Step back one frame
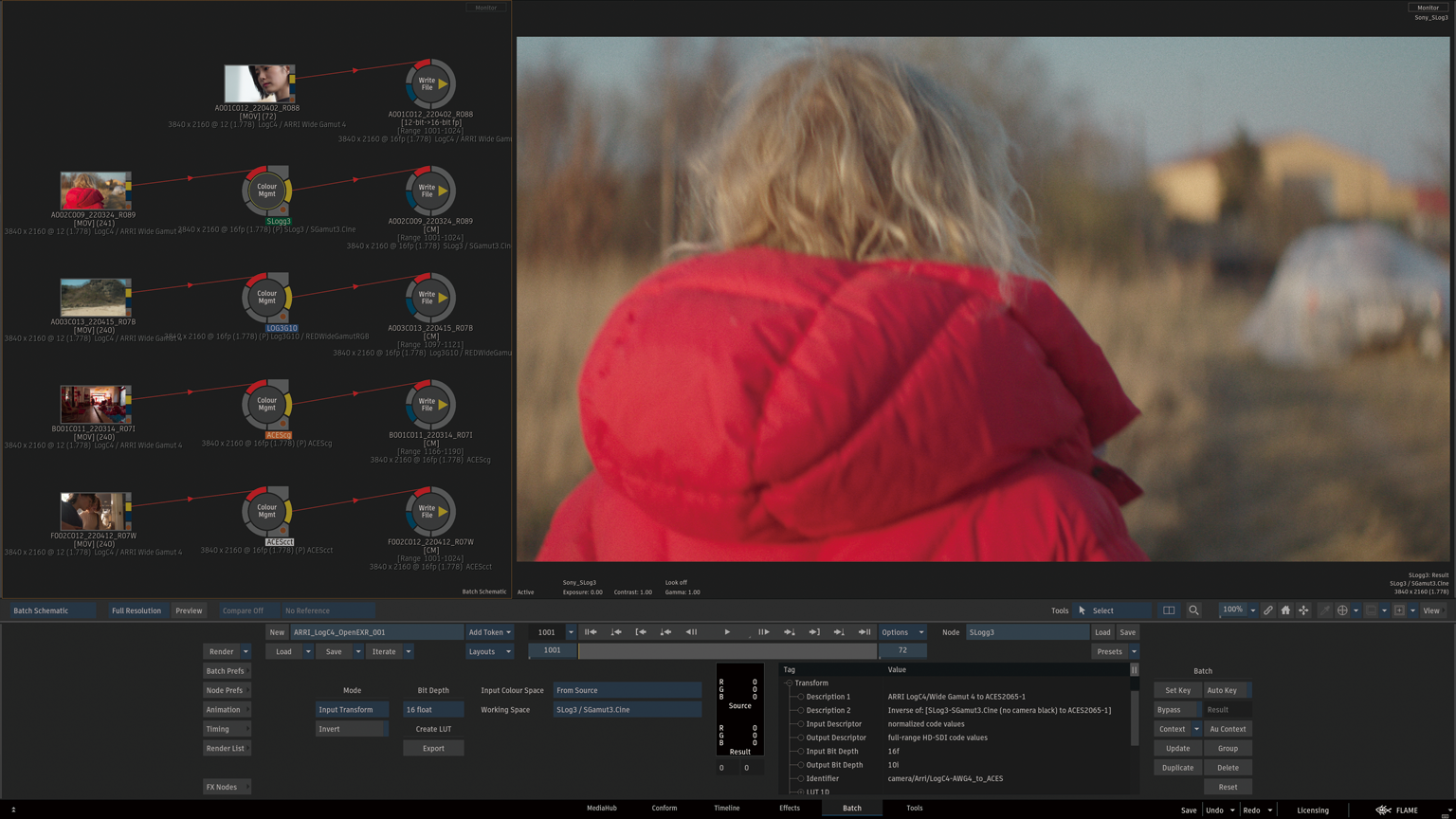1456x819 pixels. tap(691, 632)
